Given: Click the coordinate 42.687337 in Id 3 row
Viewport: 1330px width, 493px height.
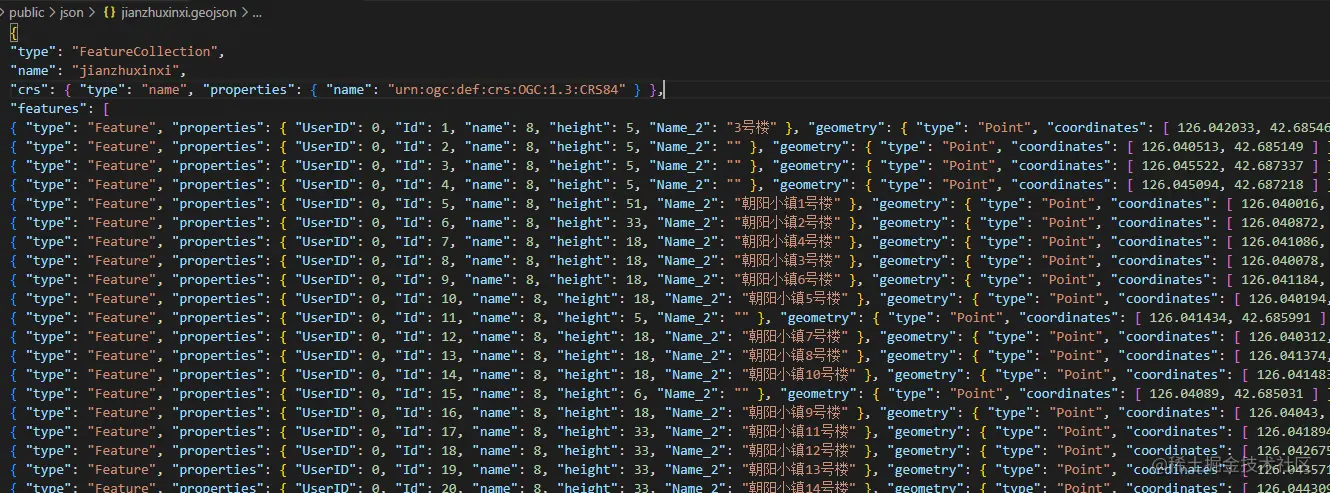Looking at the screenshot, I should tap(1270, 165).
